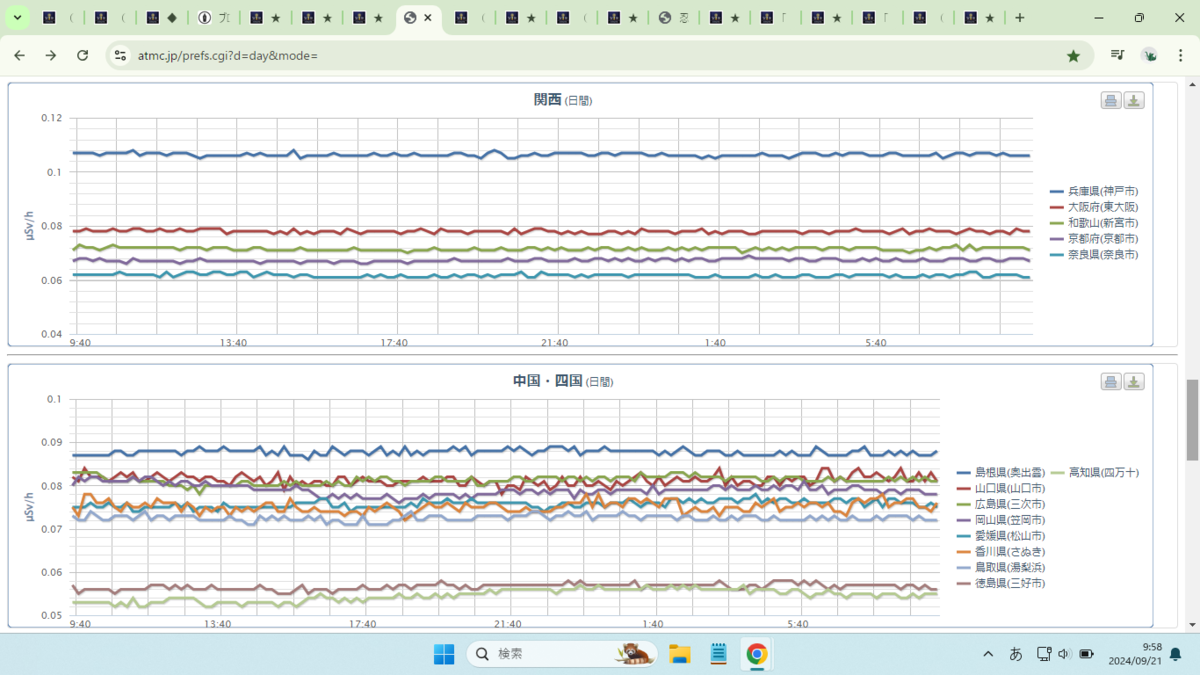Download the 中国・四国 chart
The height and width of the screenshot is (675, 1200).
click(x=1134, y=381)
